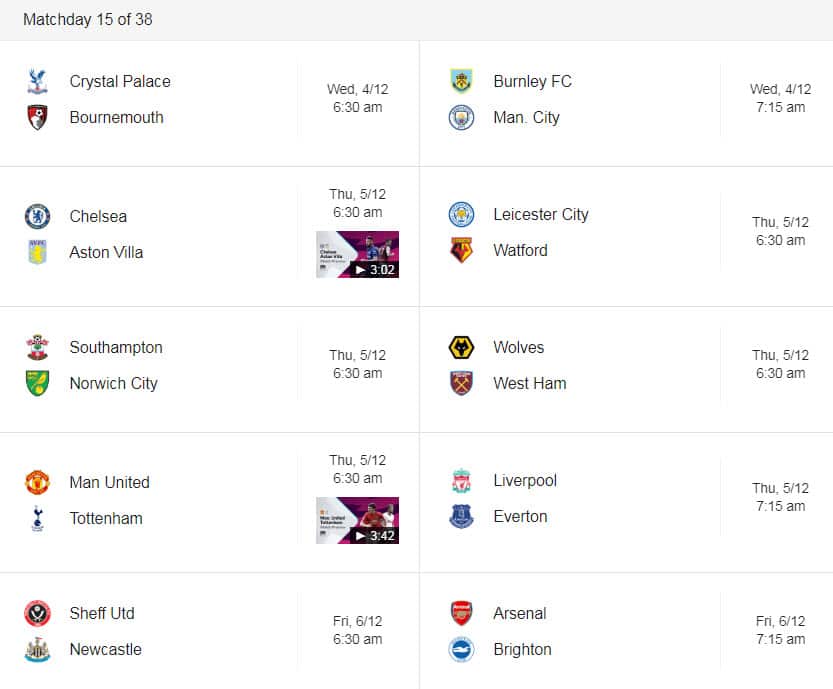The height and width of the screenshot is (689, 833).
Task: Click the Liverpool club crest
Action: pyautogui.click(x=460, y=480)
